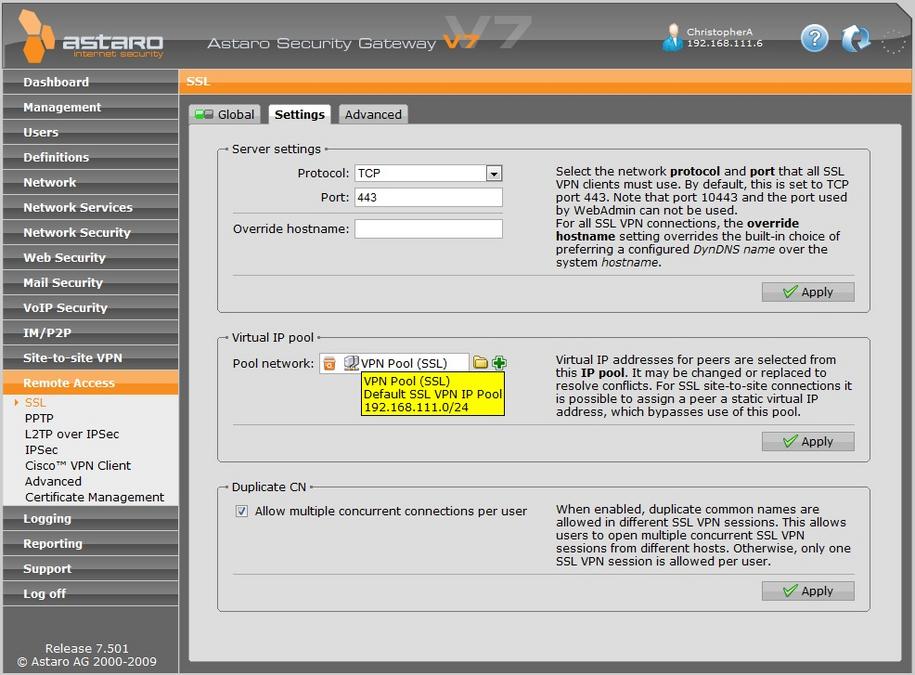This screenshot has width=915, height=675.
Task: Apply the Virtual IP pool settings
Action: point(808,441)
